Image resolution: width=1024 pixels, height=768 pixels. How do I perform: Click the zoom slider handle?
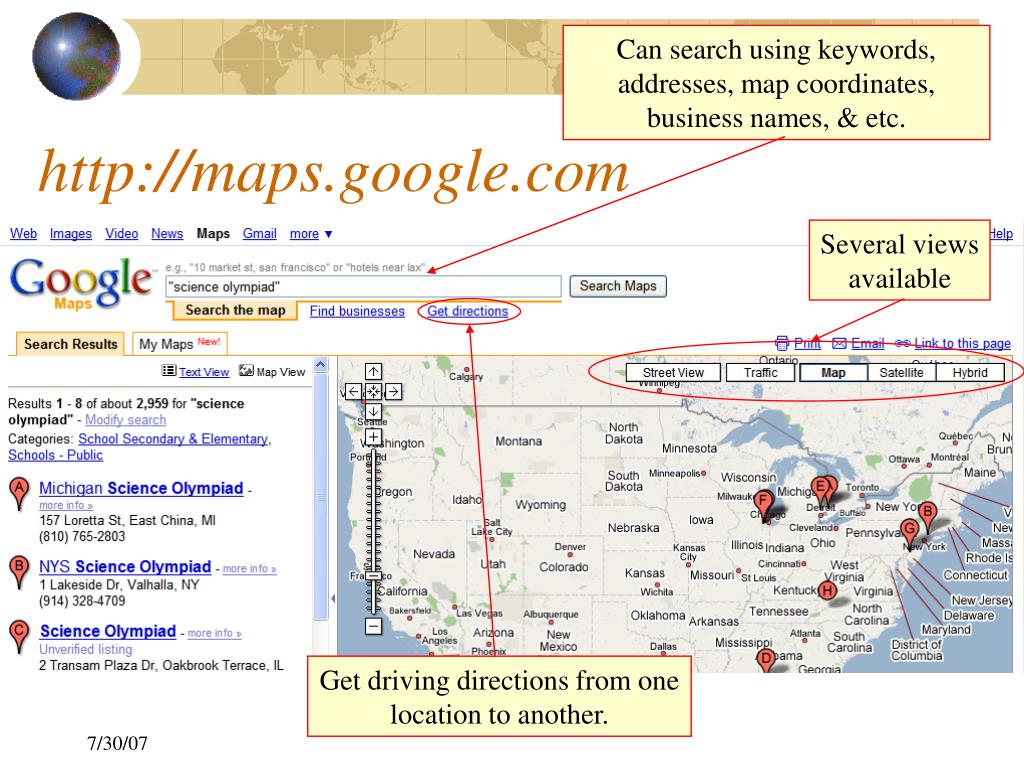click(373, 576)
